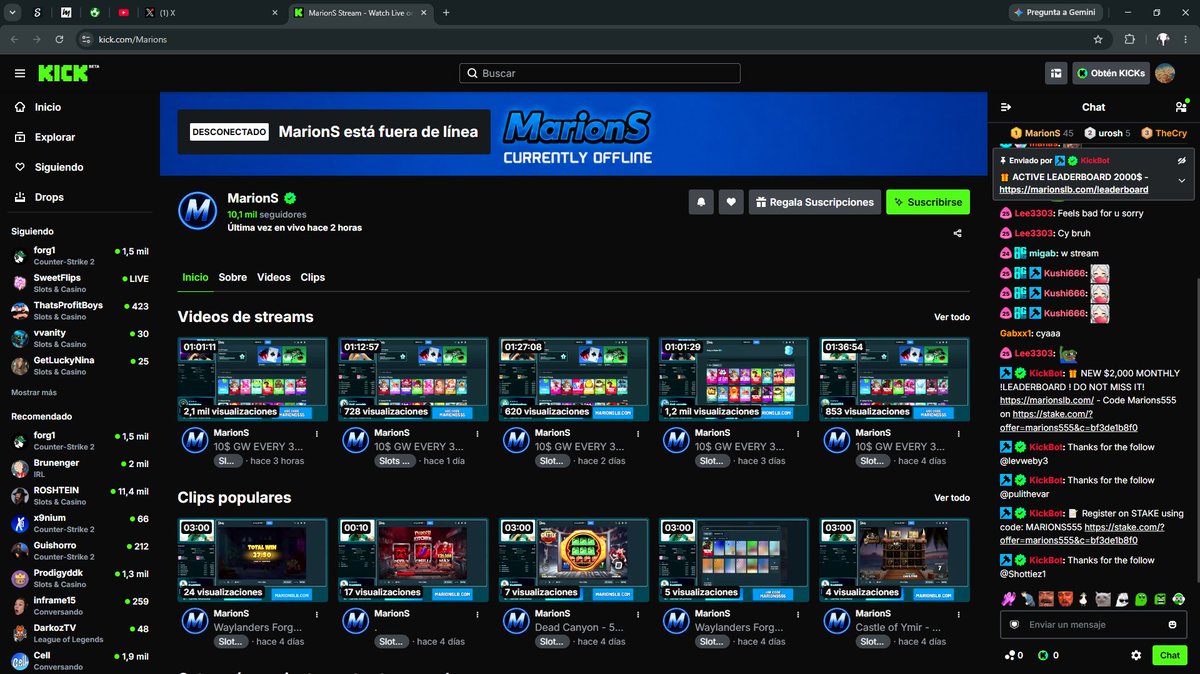Open Siguiendo in the sidebar

click(x=80, y=167)
